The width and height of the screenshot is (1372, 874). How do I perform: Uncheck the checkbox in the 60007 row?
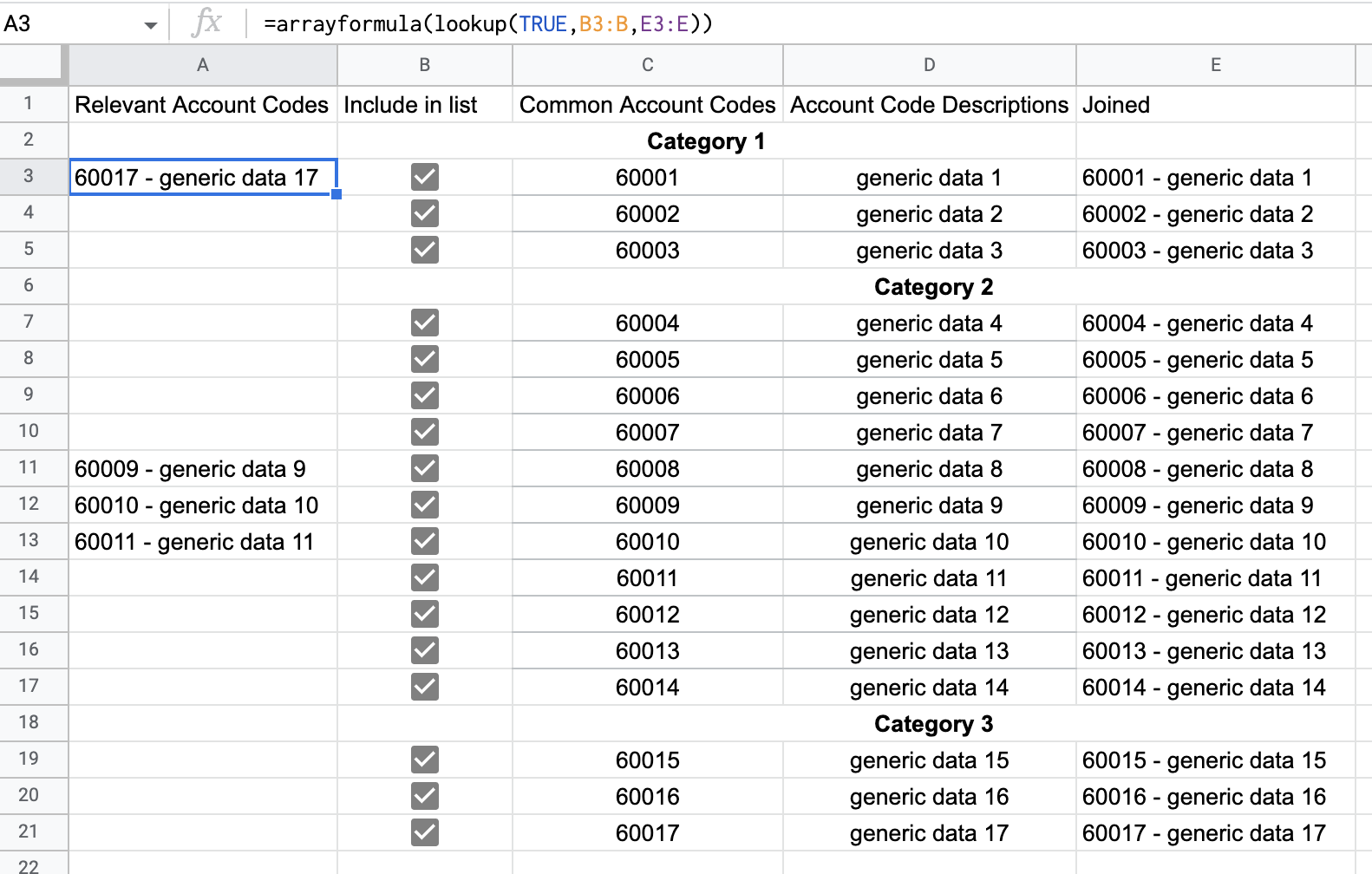[425, 432]
